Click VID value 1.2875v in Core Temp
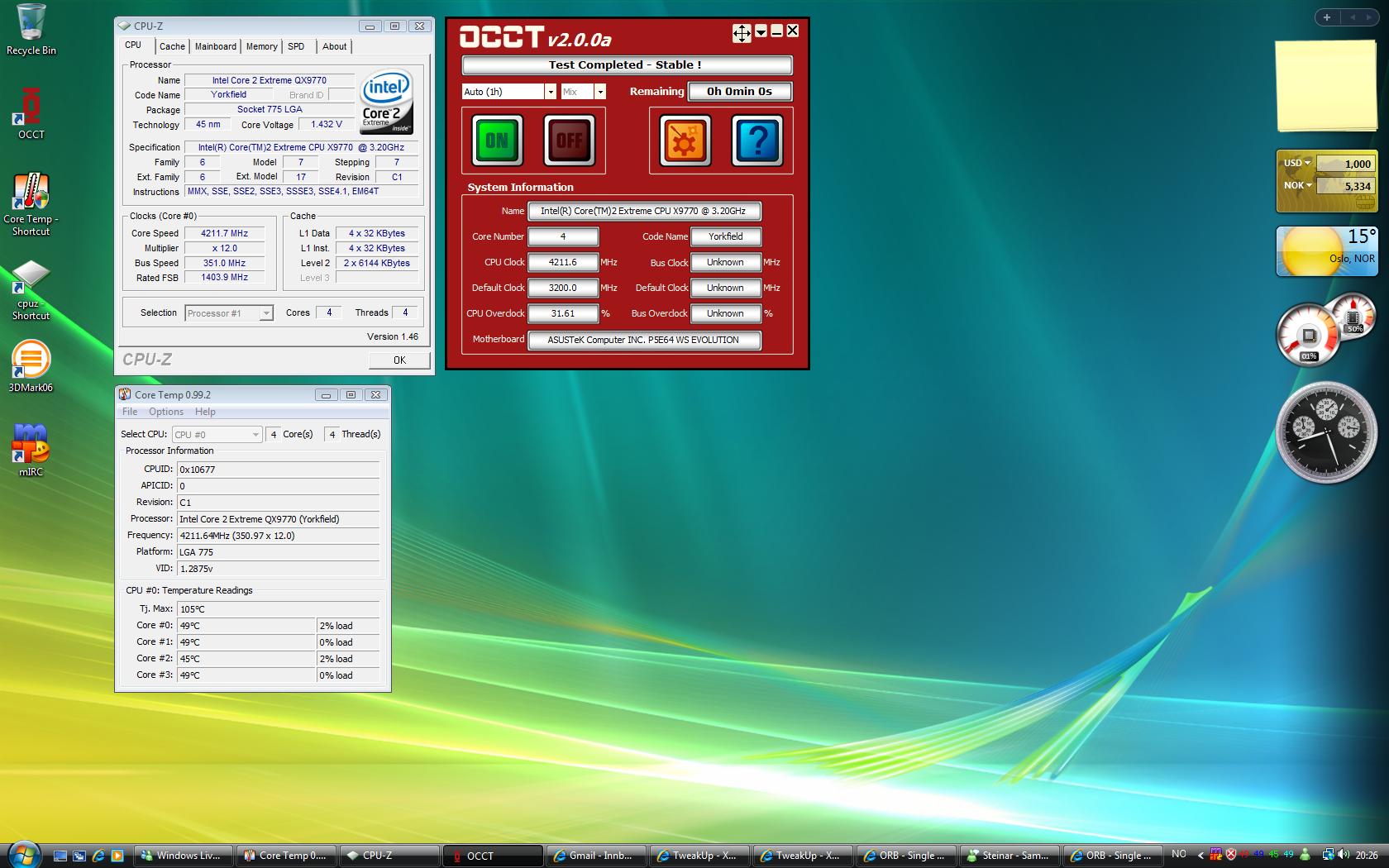This screenshot has width=1389, height=868. [278, 569]
